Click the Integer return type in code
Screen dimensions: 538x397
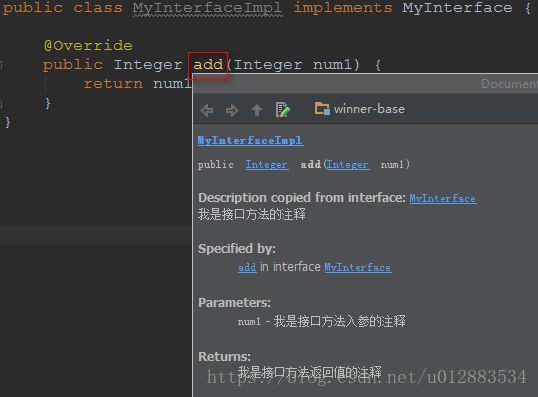pos(148,65)
